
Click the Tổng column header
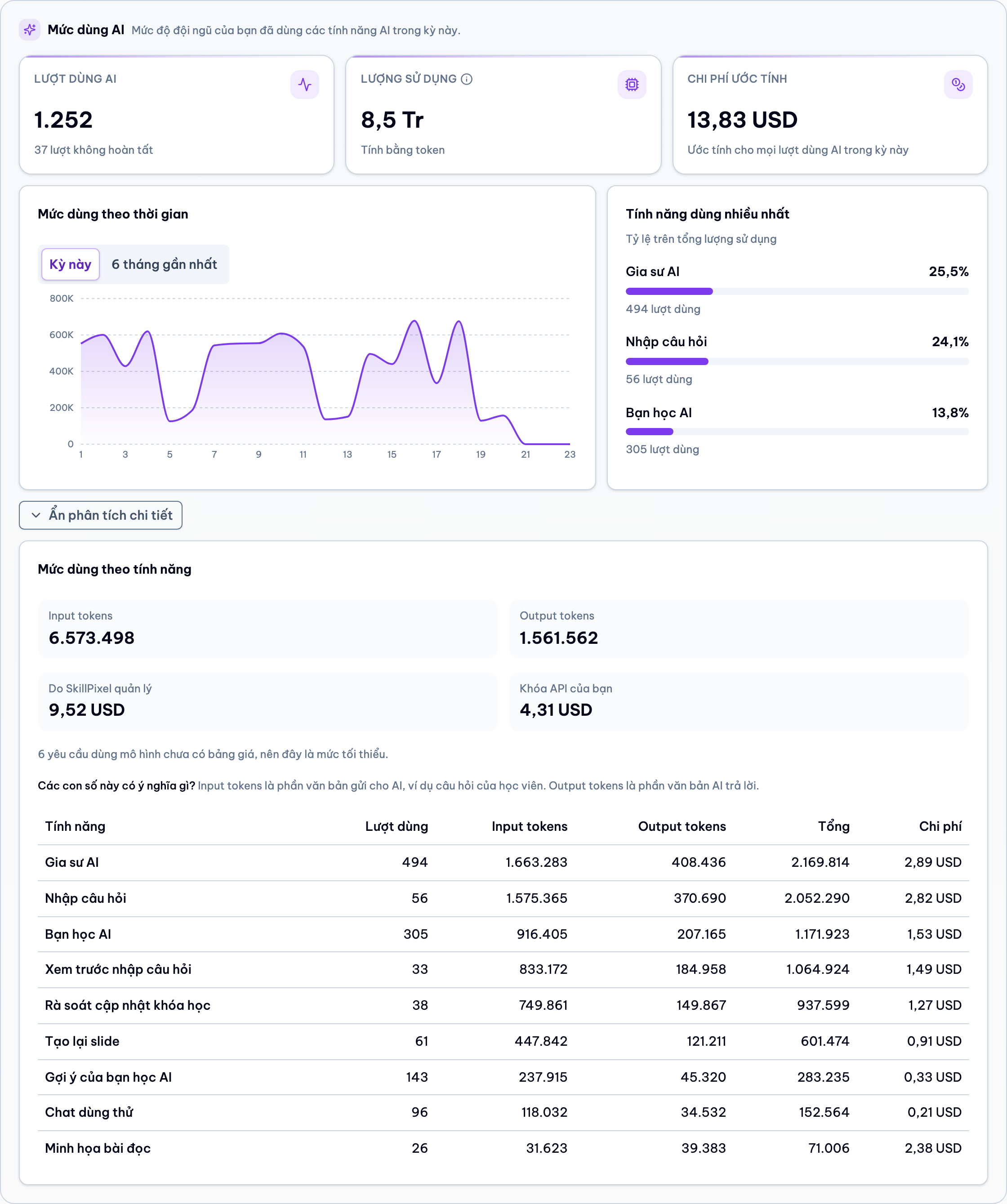tap(833, 826)
